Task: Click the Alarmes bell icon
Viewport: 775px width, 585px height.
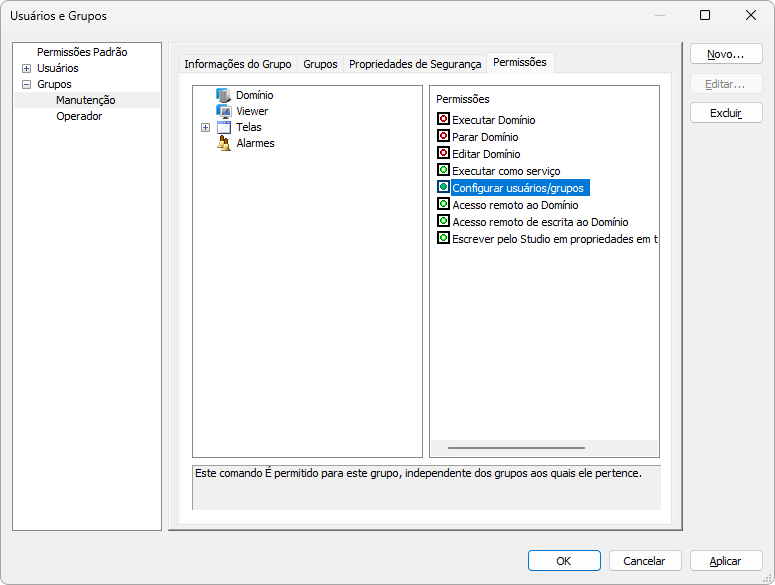Action: (224, 143)
